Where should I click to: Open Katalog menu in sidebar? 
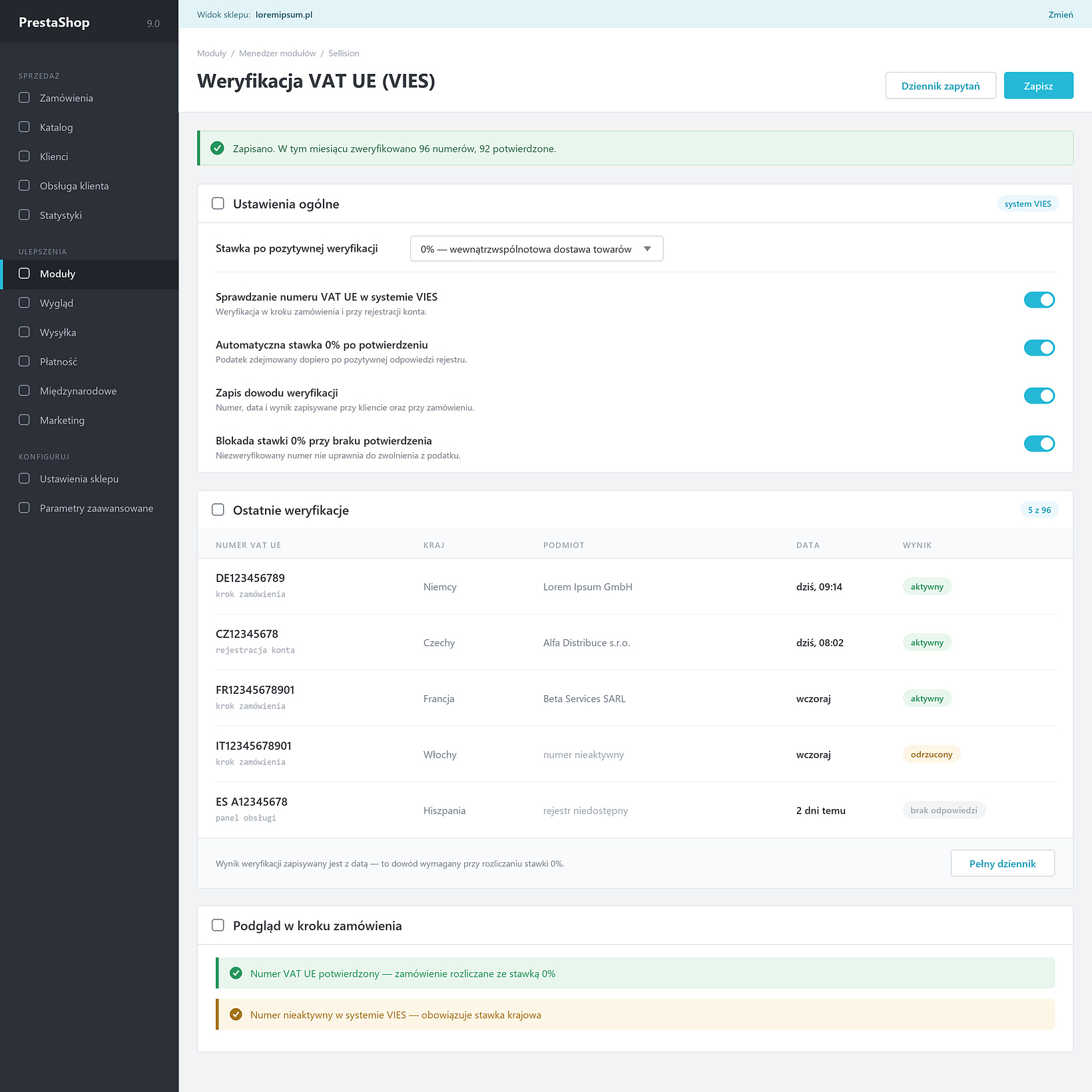point(89,127)
